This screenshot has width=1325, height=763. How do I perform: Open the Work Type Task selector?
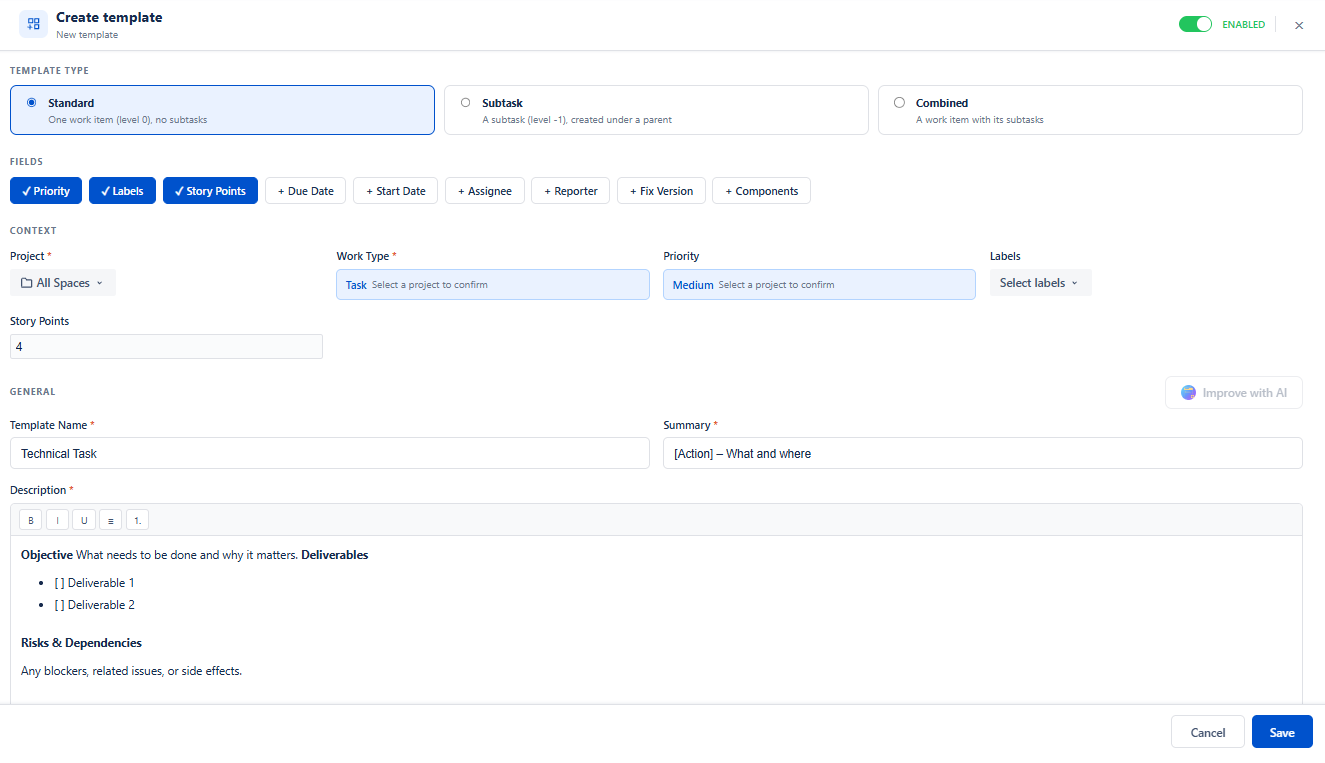tap(493, 285)
